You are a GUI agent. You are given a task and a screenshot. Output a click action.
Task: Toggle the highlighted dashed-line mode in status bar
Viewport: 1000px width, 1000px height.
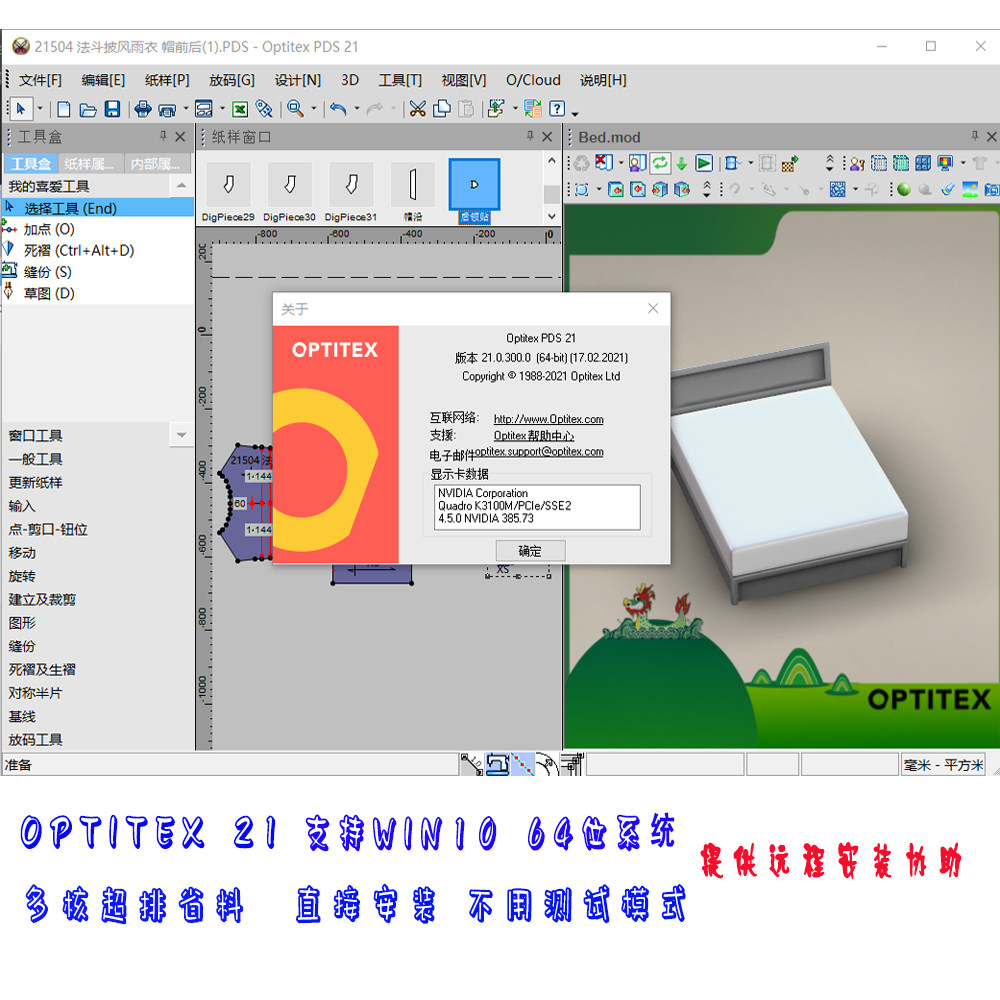pyautogui.click(x=522, y=764)
